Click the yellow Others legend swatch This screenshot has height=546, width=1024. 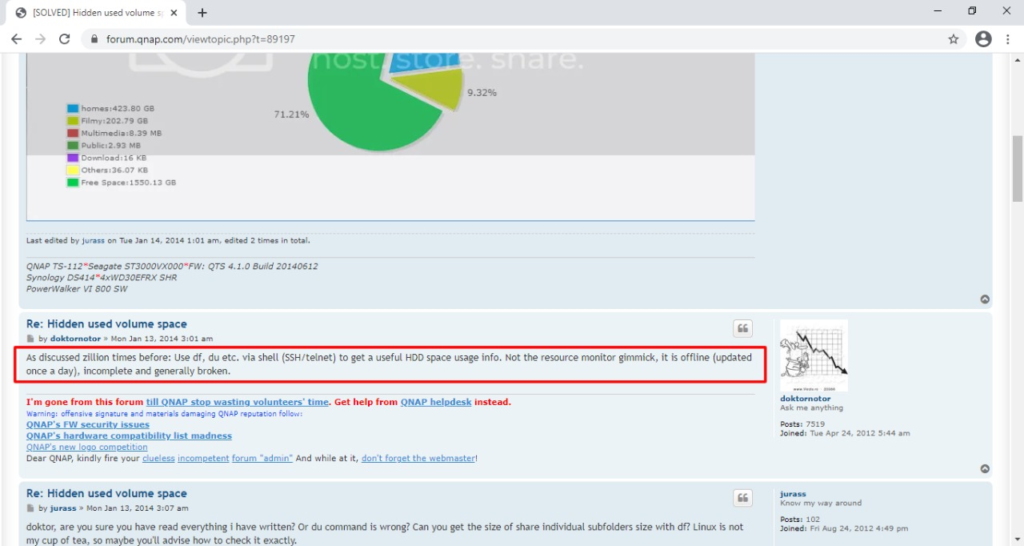point(72,170)
